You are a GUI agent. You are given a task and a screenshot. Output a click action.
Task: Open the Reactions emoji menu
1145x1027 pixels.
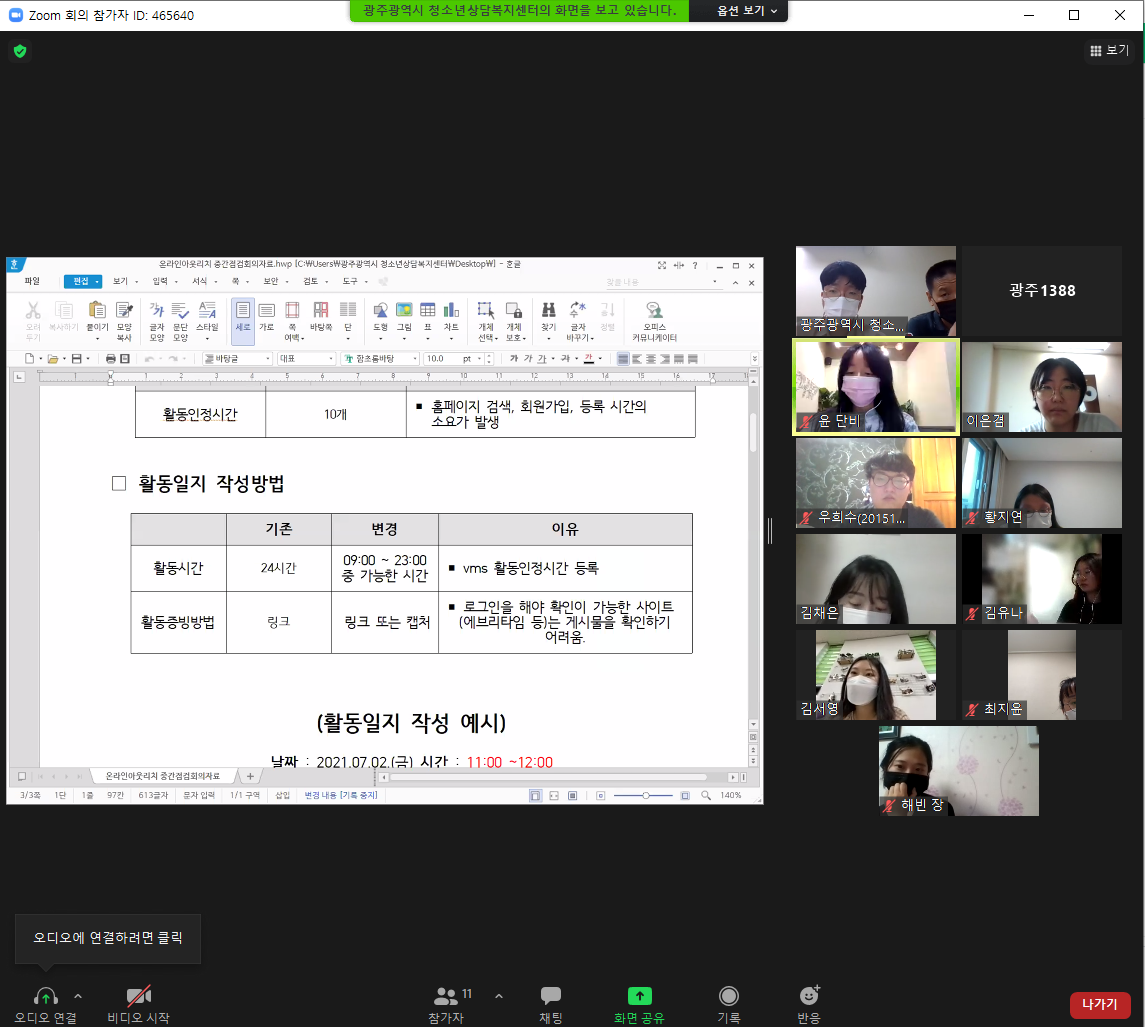pyautogui.click(x=809, y=996)
